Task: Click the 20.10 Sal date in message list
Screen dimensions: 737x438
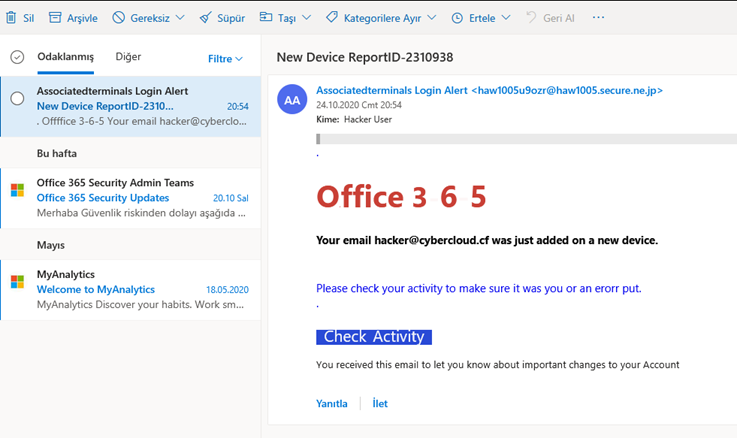Action: pos(231,198)
